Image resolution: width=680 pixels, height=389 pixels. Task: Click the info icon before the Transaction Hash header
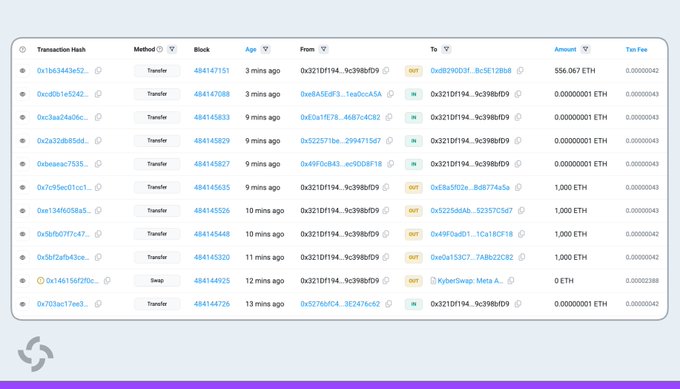[x=23, y=49]
